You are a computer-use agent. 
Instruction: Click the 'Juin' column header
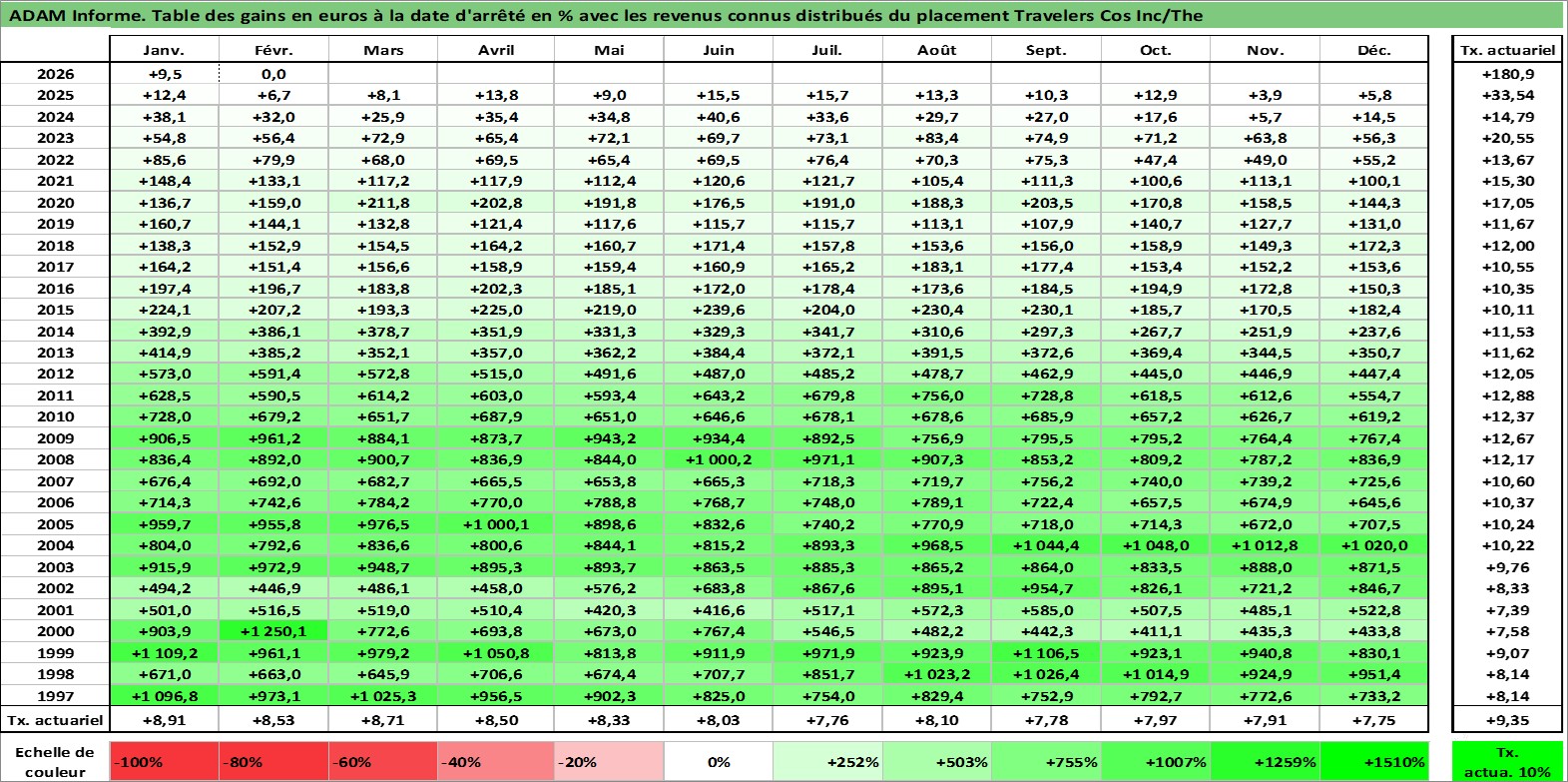tap(719, 50)
